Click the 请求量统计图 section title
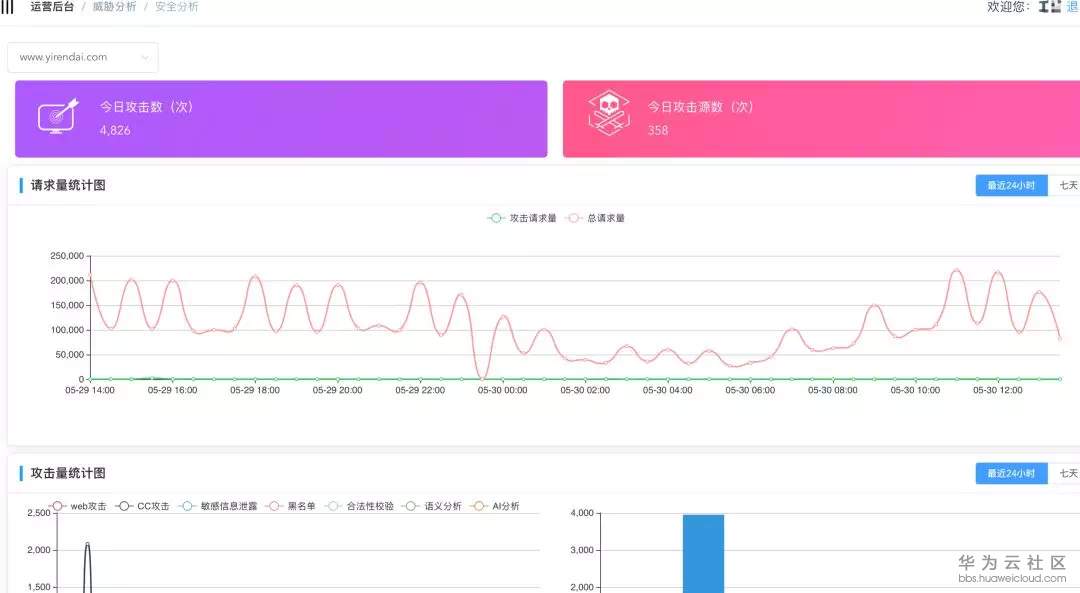Screen dimensions: 1080x593 tap(68, 185)
